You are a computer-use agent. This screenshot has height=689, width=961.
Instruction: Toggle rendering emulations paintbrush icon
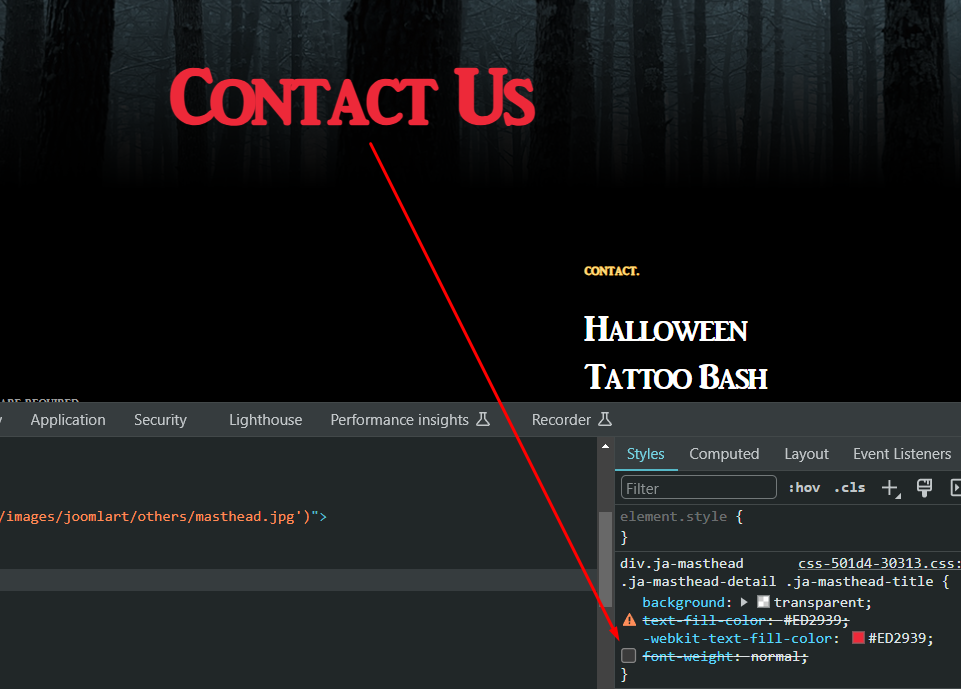coord(924,488)
